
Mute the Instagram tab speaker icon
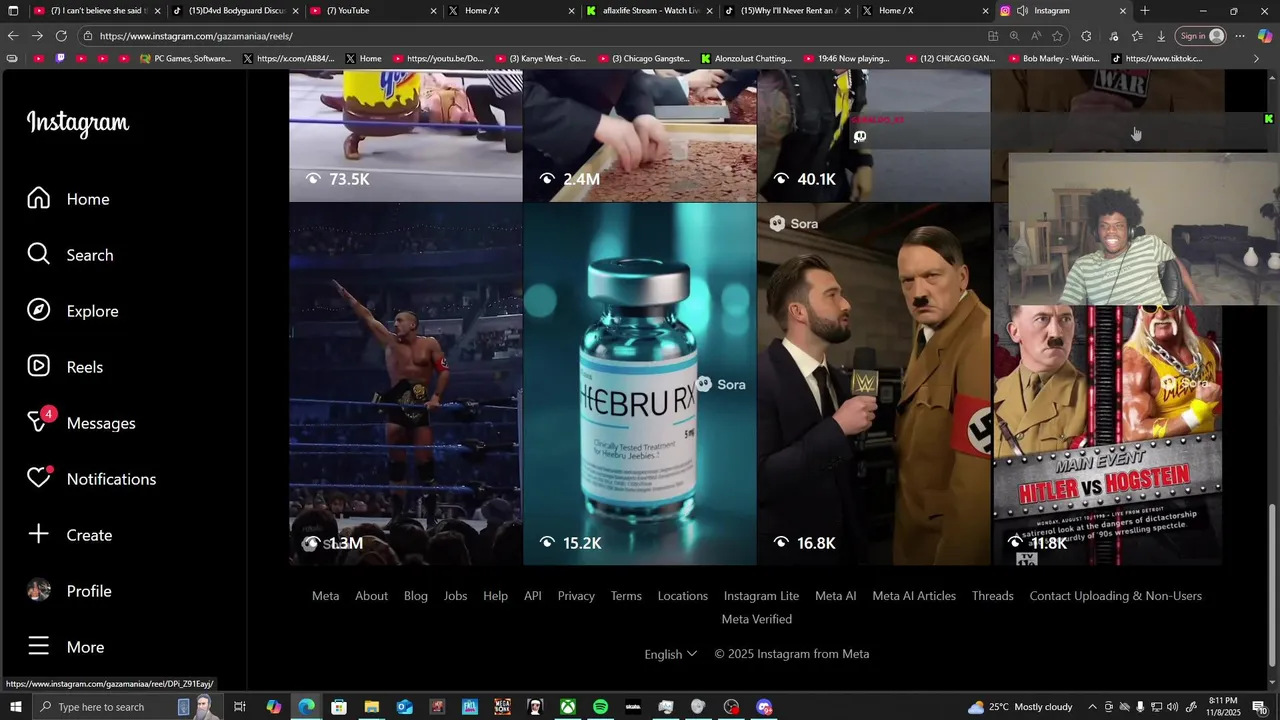pos(1022,11)
